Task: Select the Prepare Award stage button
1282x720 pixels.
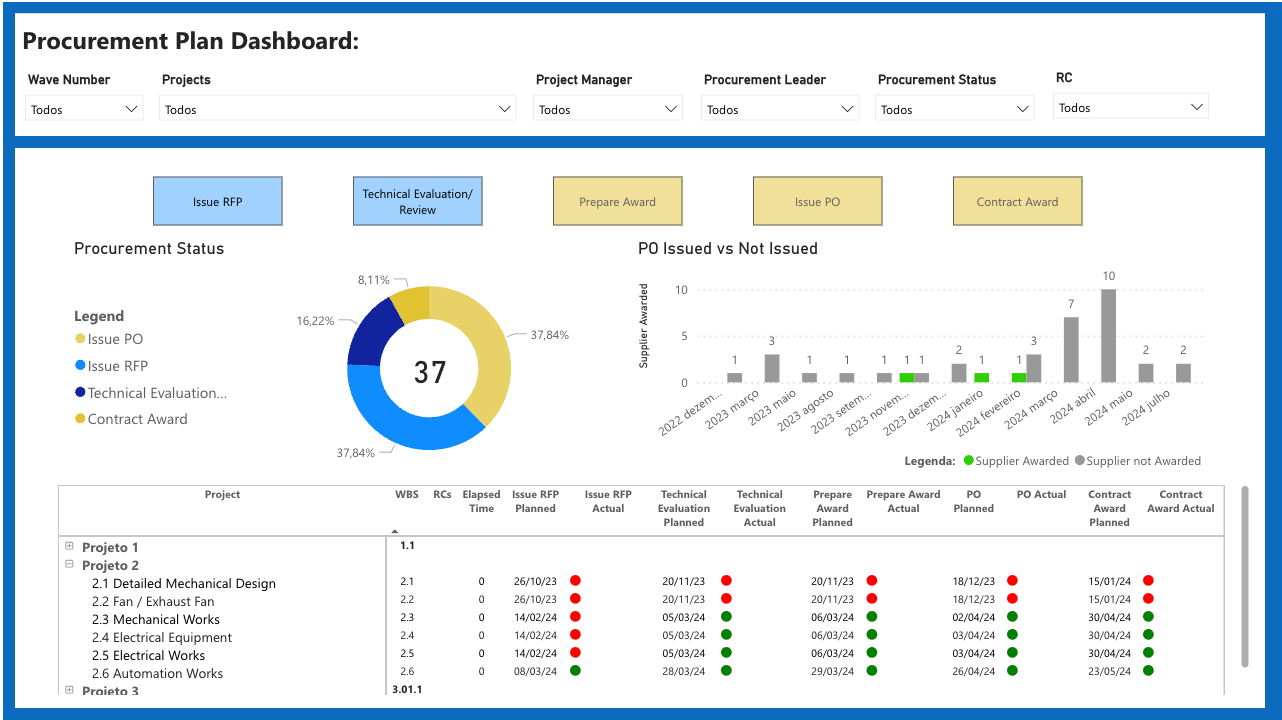Action: click(617, 201)
